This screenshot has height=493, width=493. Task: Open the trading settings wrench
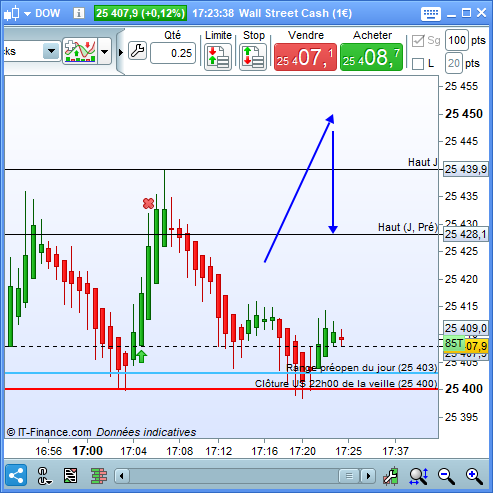pos(137,51)
